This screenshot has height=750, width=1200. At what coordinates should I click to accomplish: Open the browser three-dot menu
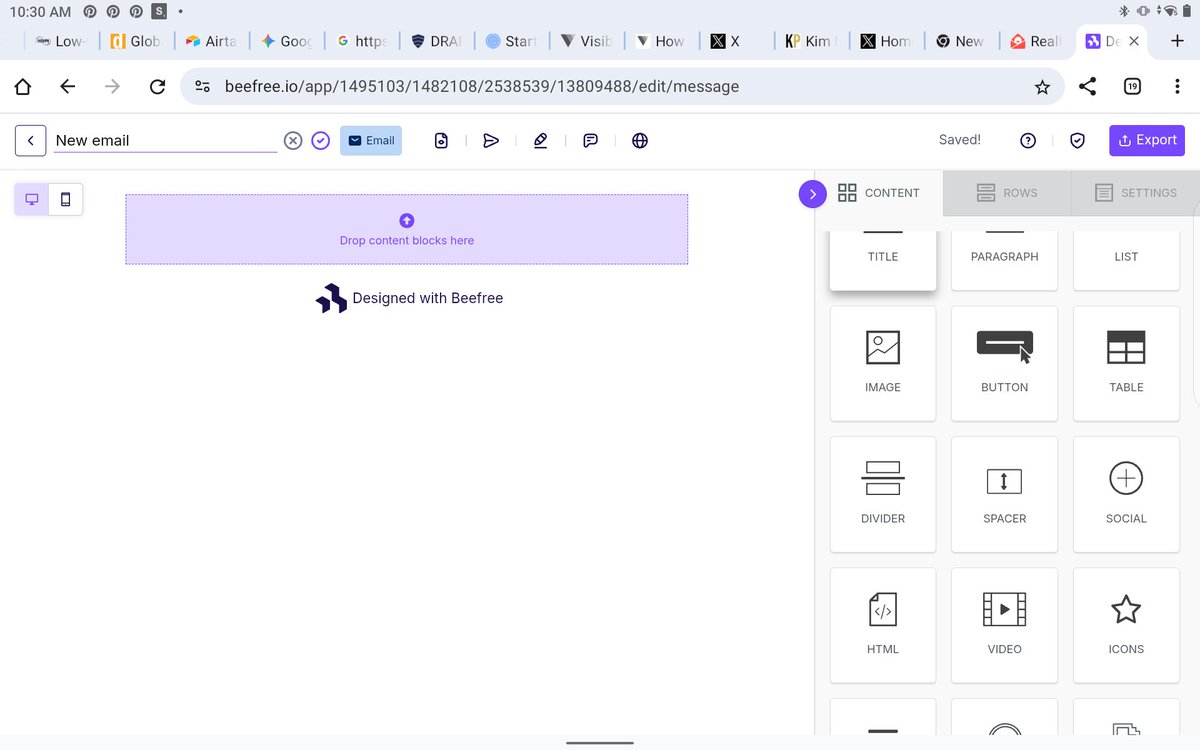click(1177, 87)
